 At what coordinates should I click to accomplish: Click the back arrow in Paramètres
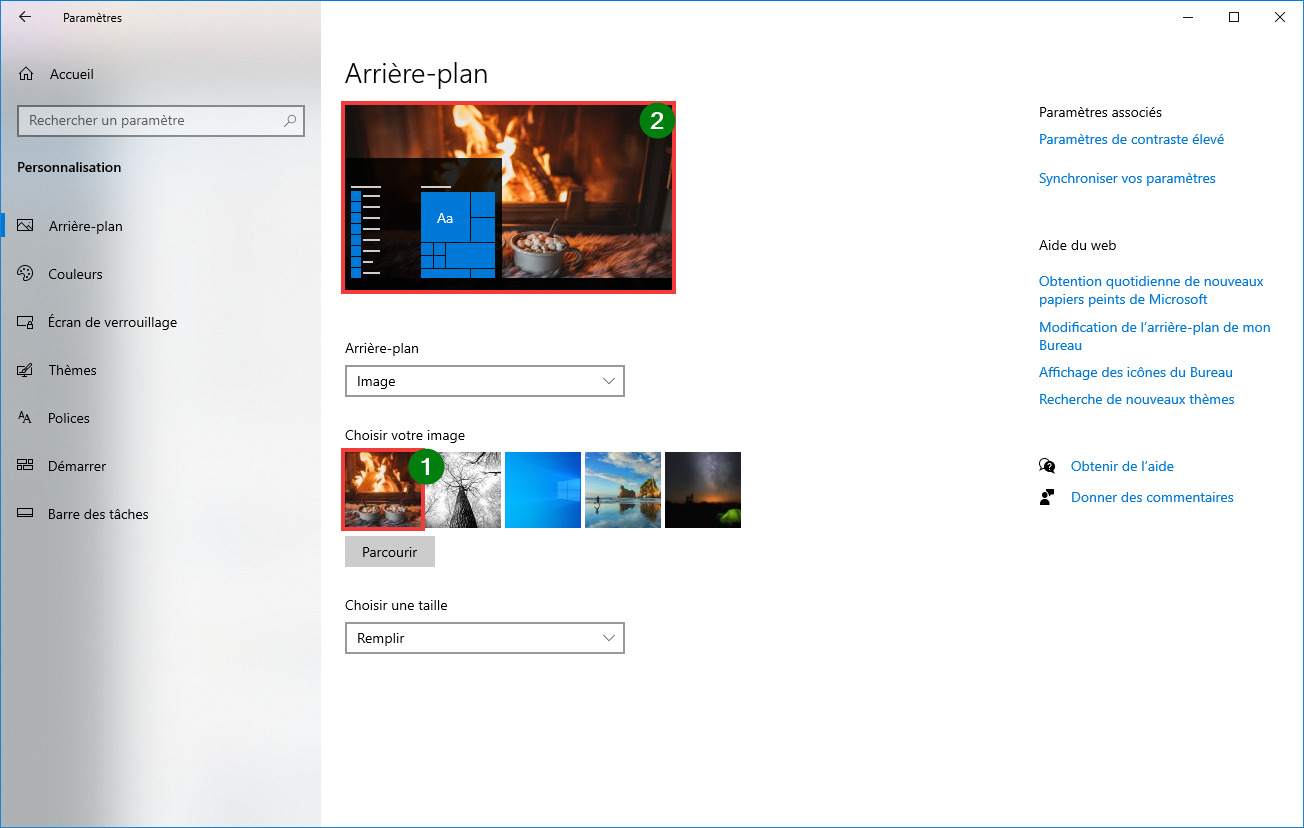click(25, 17)
